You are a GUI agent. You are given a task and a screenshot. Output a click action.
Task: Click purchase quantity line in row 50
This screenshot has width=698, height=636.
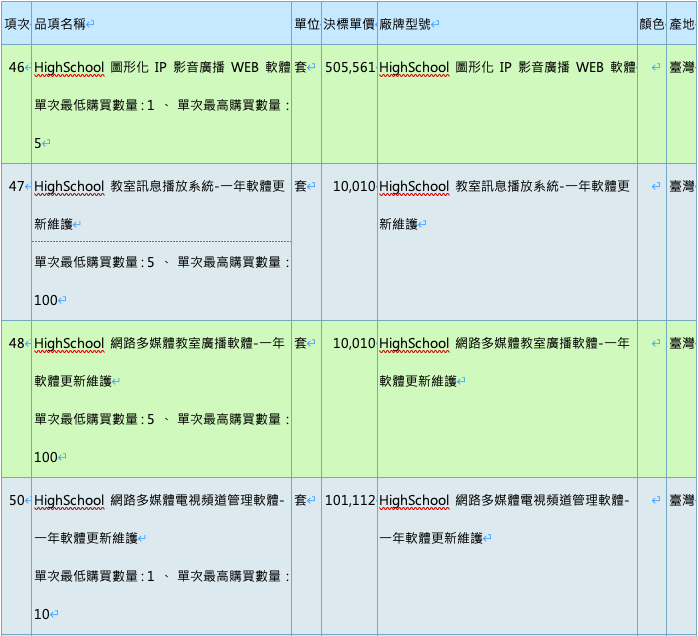[162, 576]
